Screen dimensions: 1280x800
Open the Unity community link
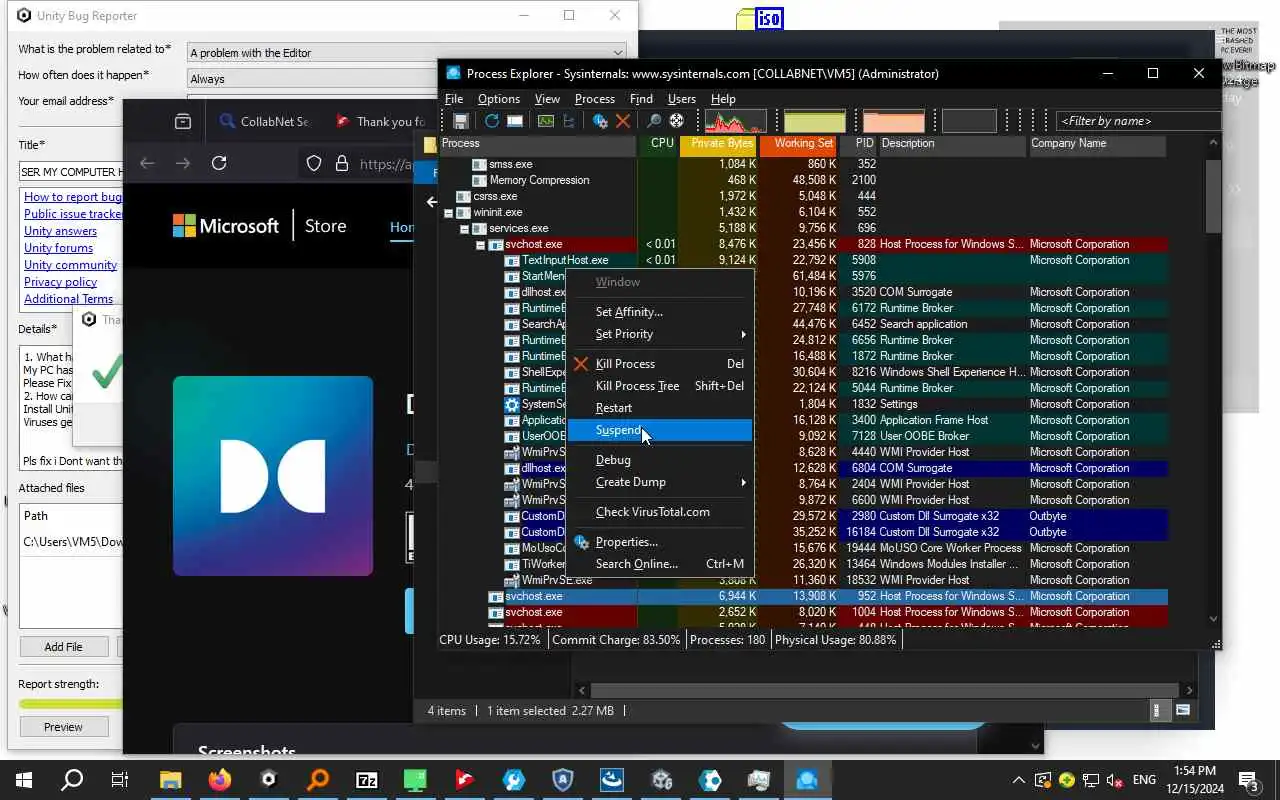[70, 265]
